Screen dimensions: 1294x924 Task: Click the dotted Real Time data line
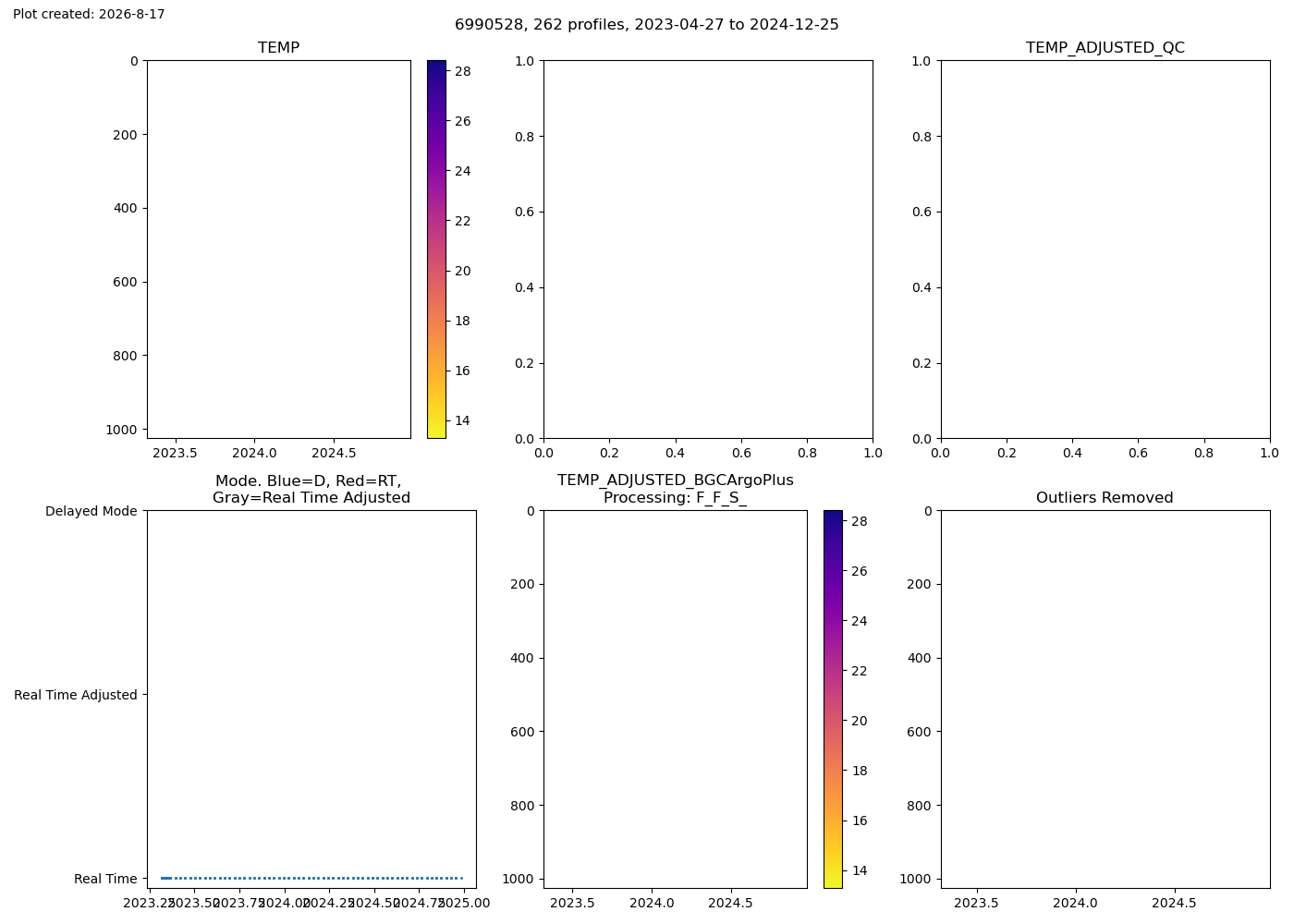pyautogui.click(x=311, y=878)
